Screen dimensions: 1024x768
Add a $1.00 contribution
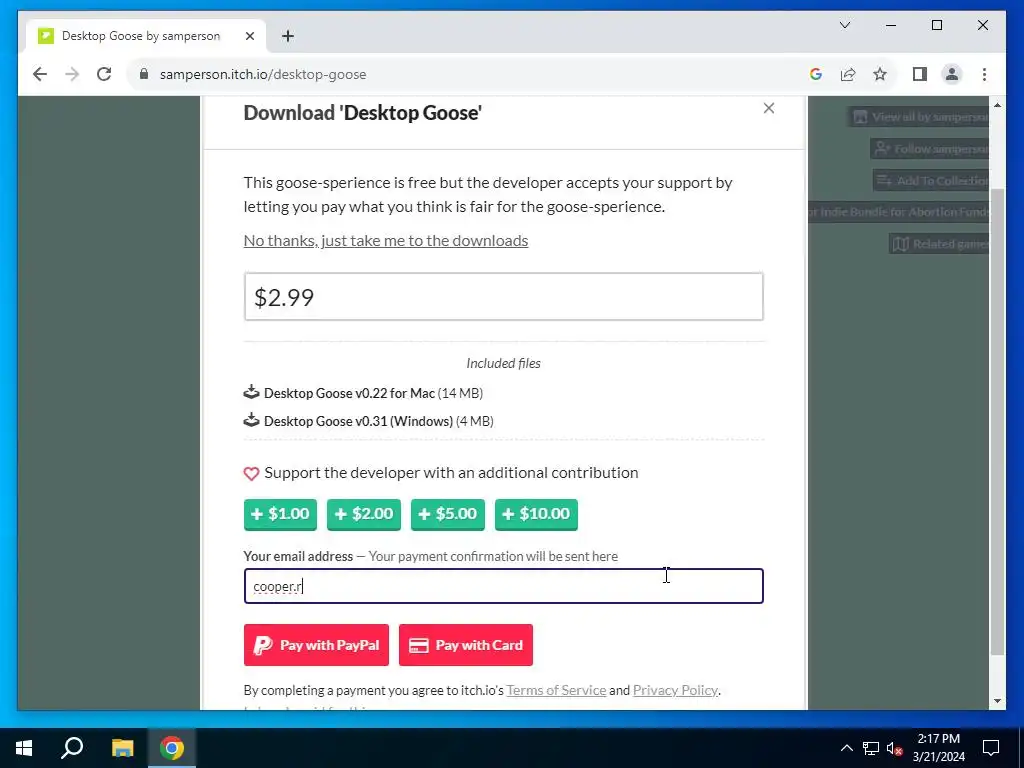(x=280, y=515)
